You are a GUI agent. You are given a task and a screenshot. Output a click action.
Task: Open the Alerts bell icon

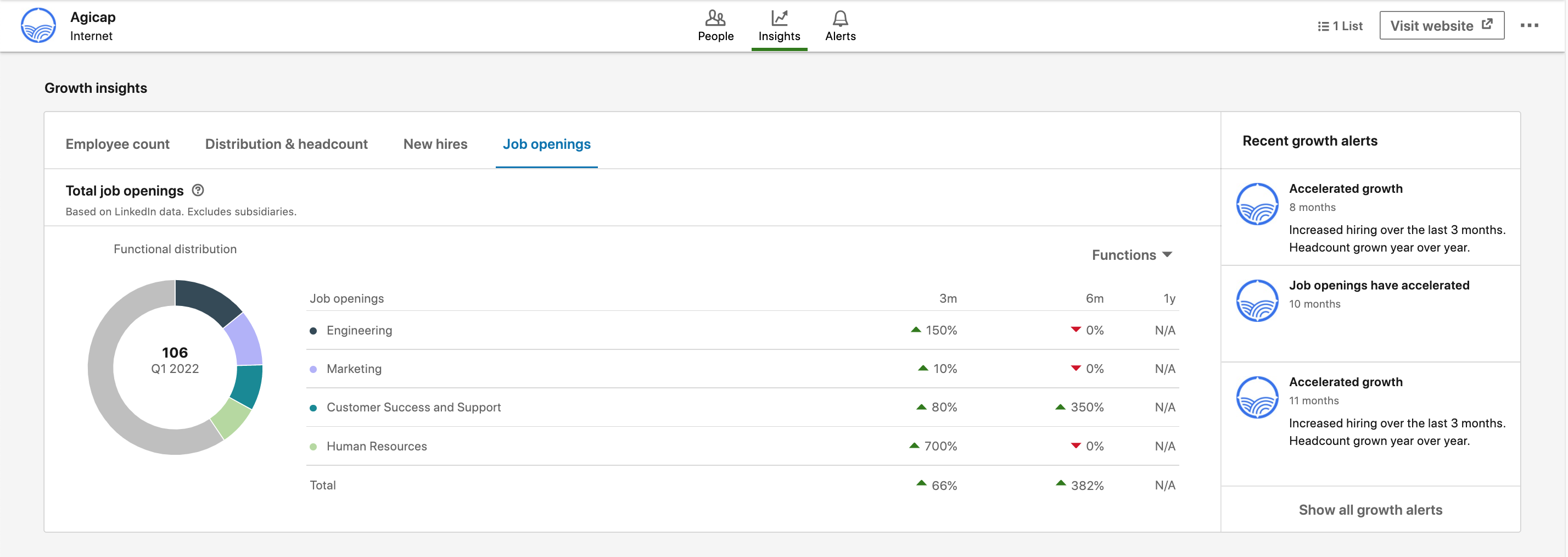[x=840, y=18]
